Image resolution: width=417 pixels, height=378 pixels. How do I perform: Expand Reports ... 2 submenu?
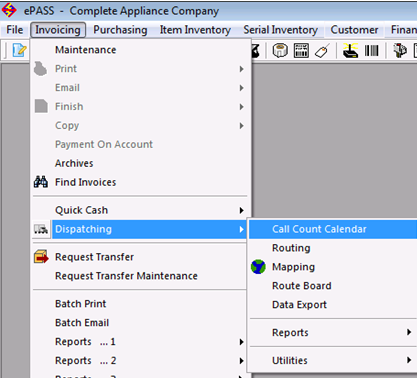(242, 361)
